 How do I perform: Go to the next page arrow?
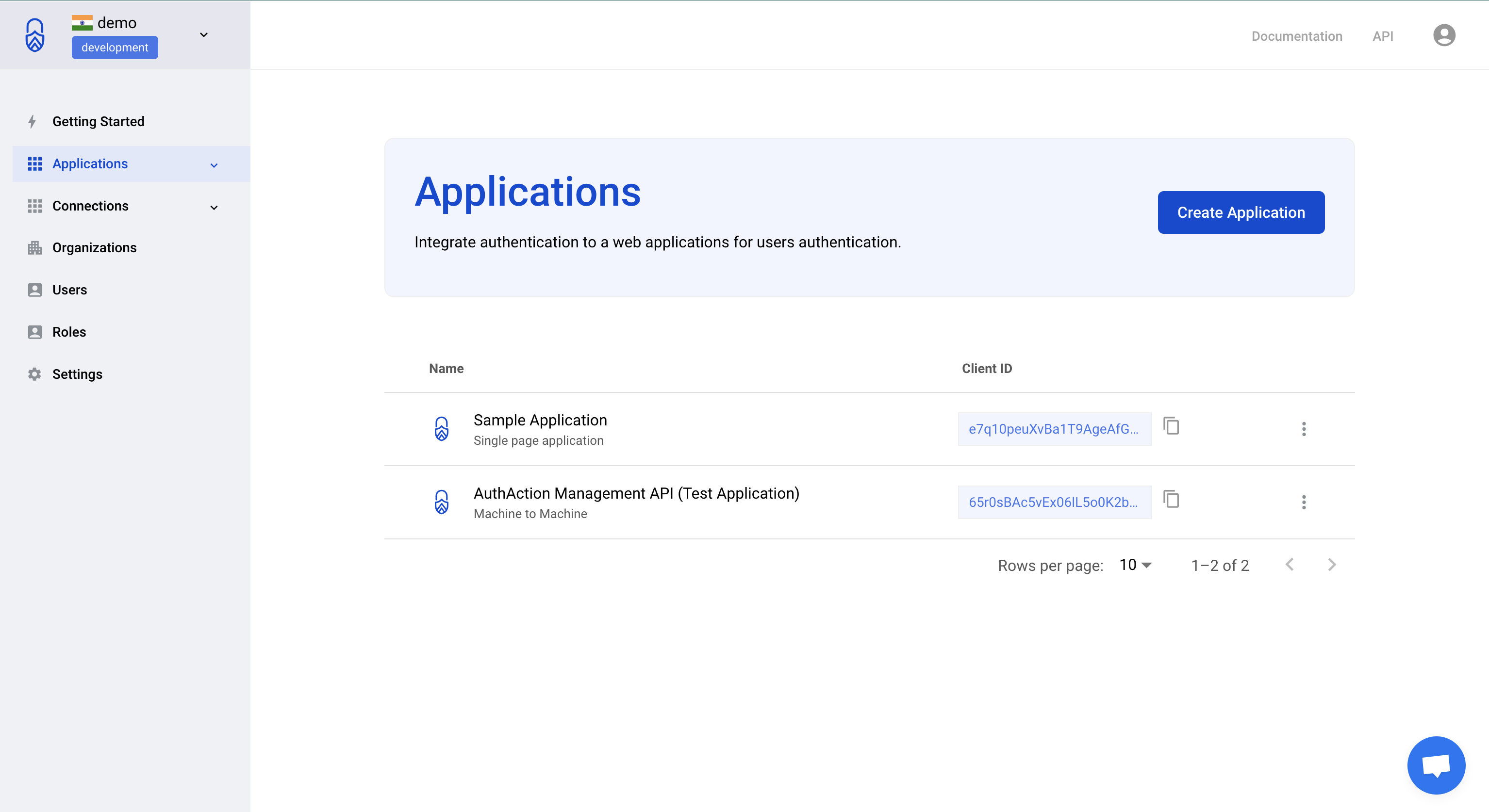pos(1332,565)
